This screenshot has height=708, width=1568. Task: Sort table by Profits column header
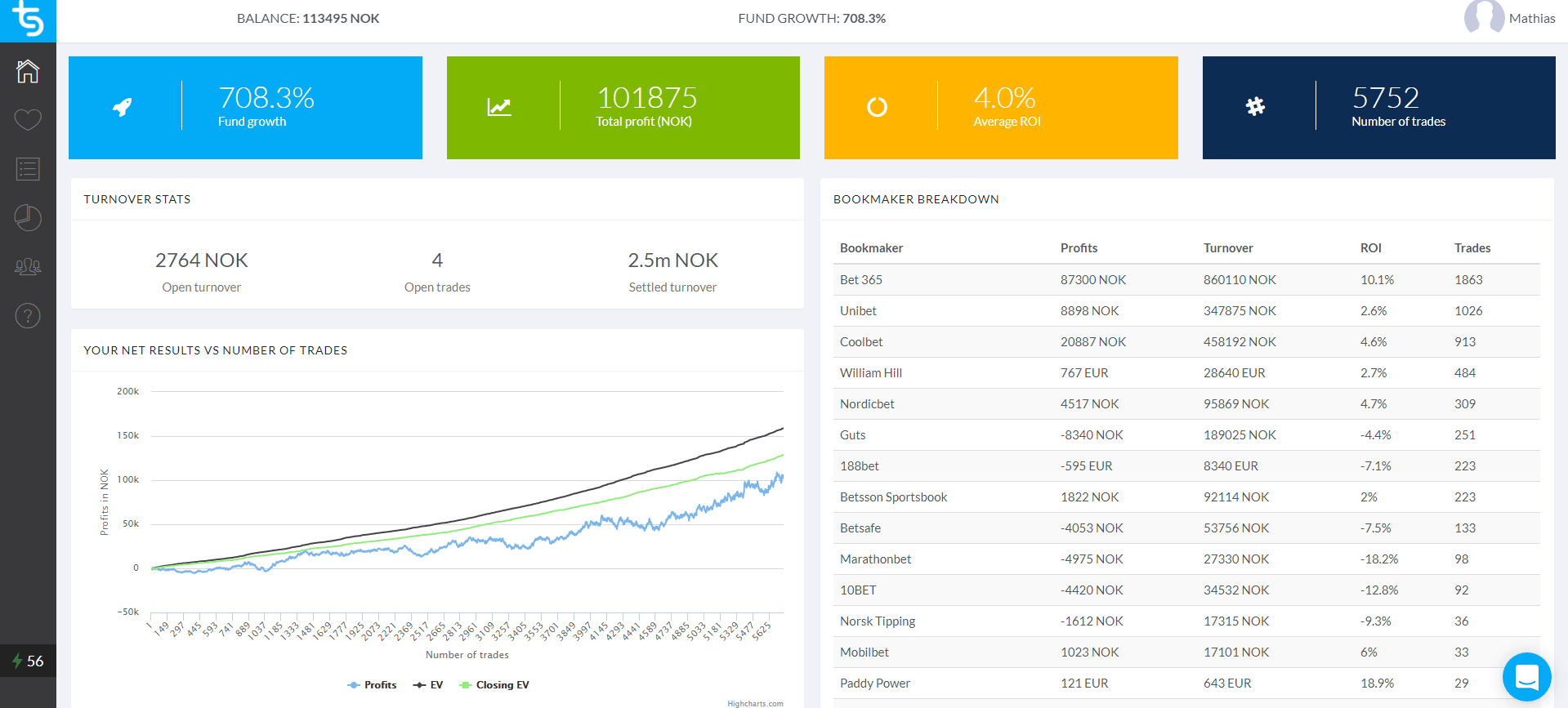pos(1079,248)
